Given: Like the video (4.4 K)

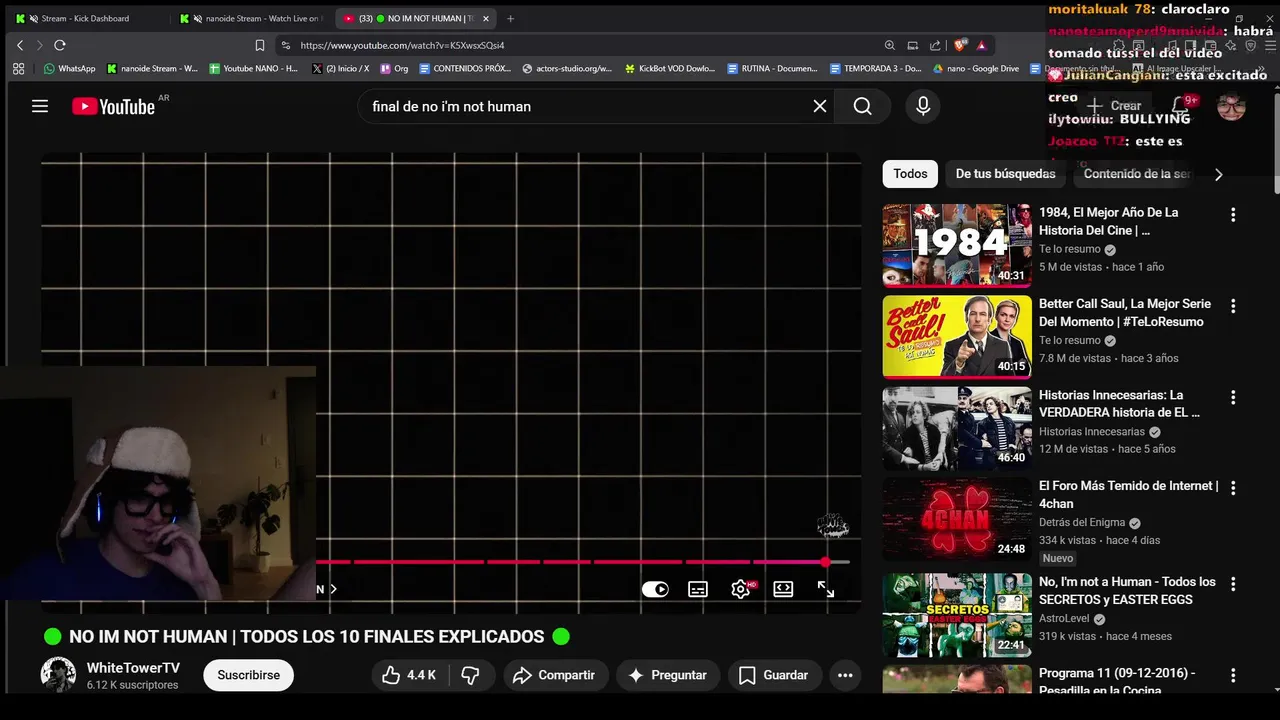Looking at the screenshot, I should pos(408,675).
